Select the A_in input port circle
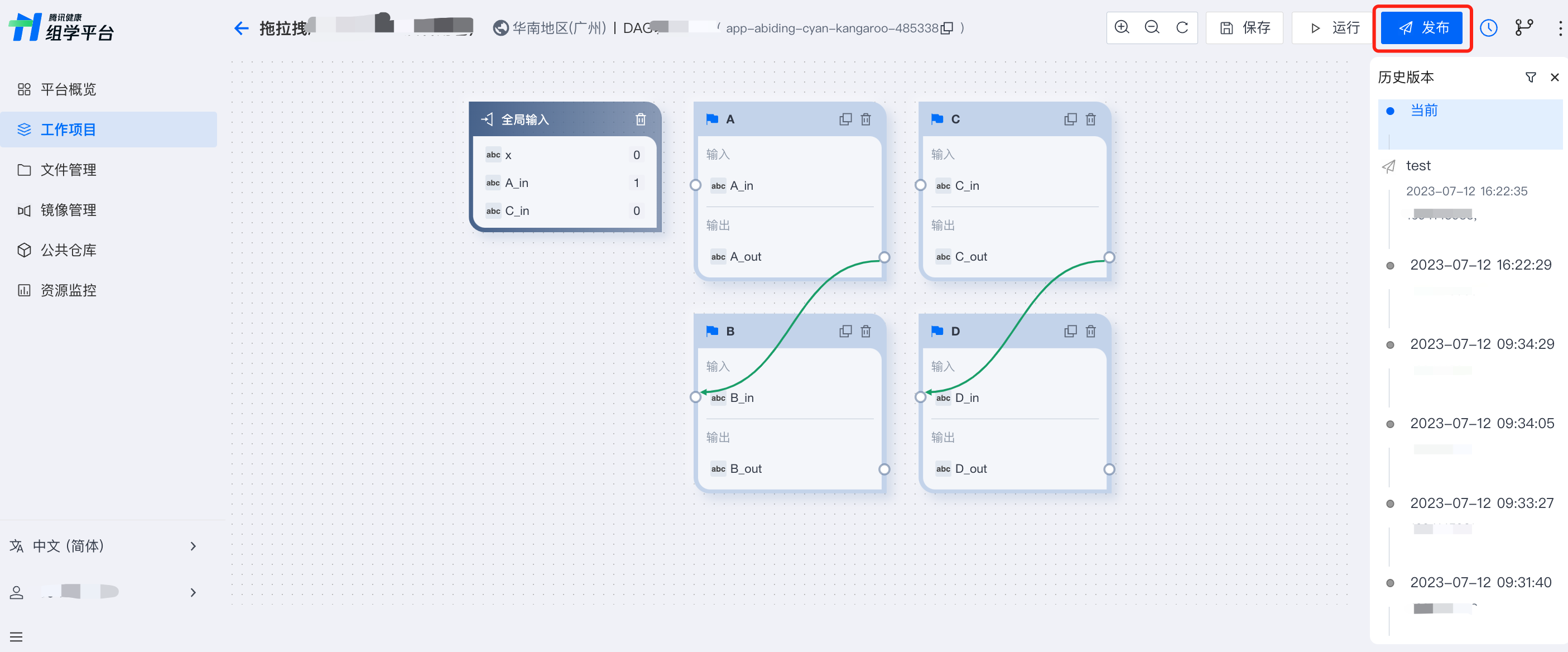This screenshot has width=1568, height=652. click(696, 185)
